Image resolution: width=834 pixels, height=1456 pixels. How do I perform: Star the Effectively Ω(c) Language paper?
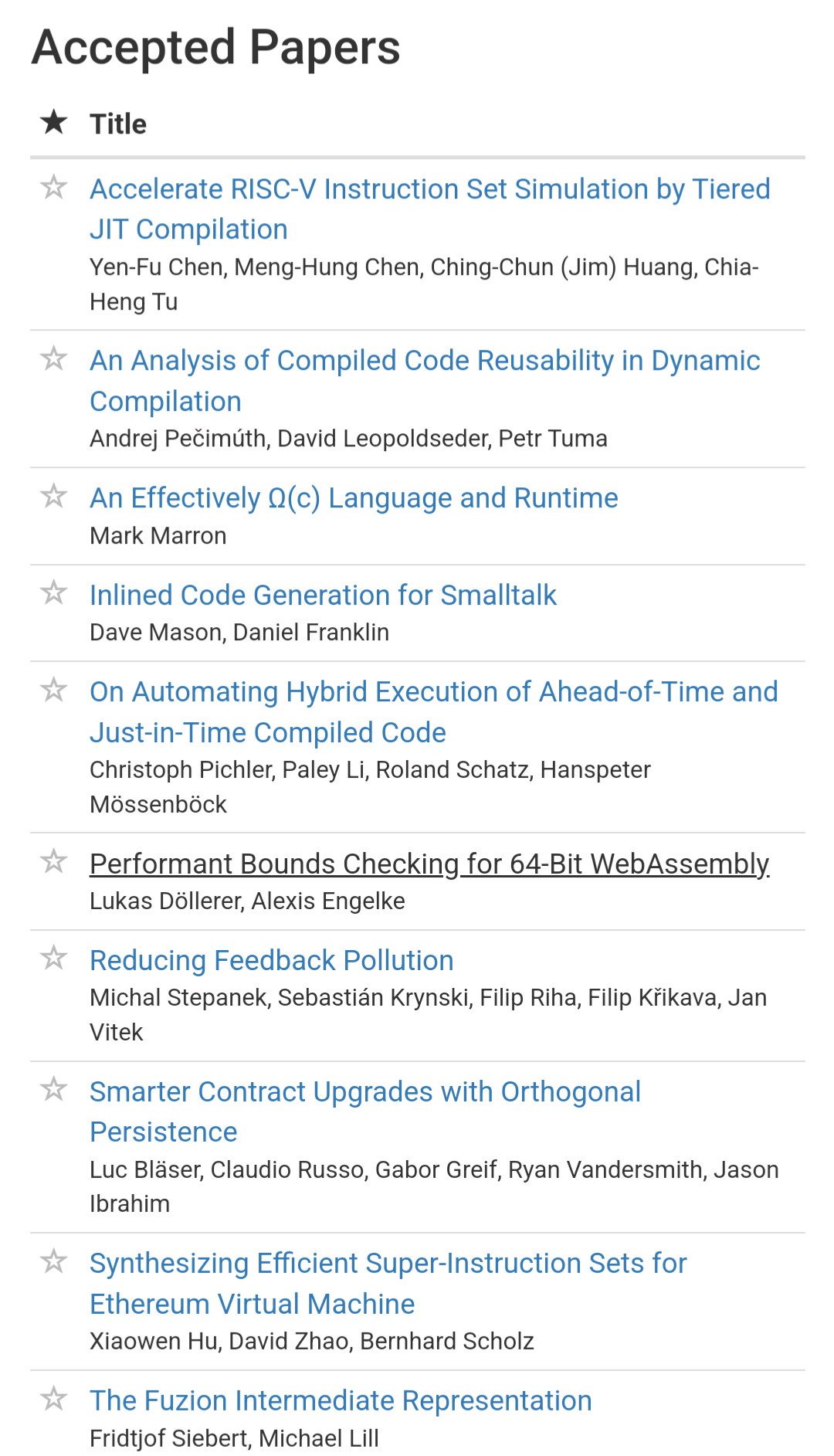53,496
